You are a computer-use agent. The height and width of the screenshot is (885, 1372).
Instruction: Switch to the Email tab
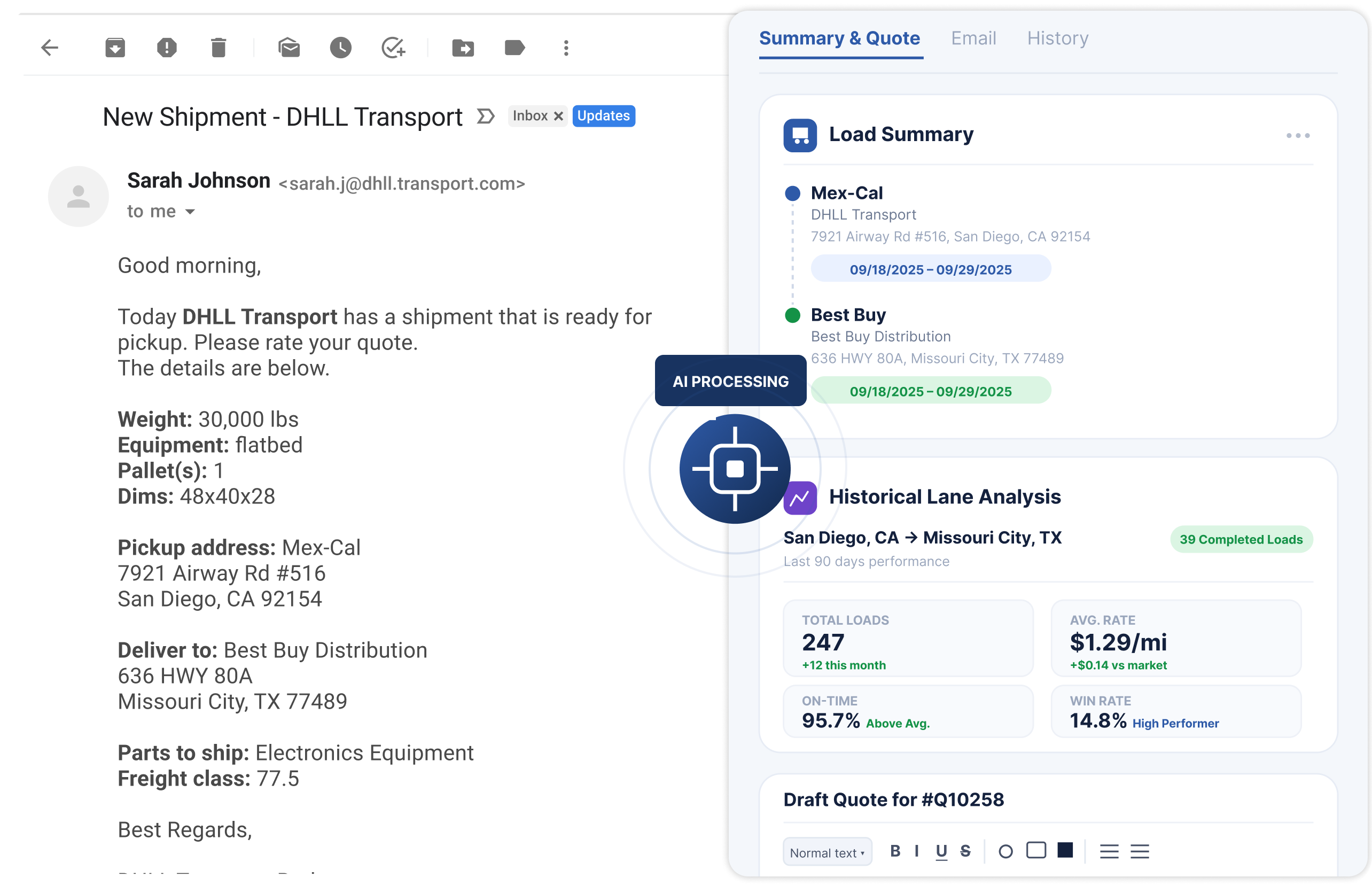(973, 38)
